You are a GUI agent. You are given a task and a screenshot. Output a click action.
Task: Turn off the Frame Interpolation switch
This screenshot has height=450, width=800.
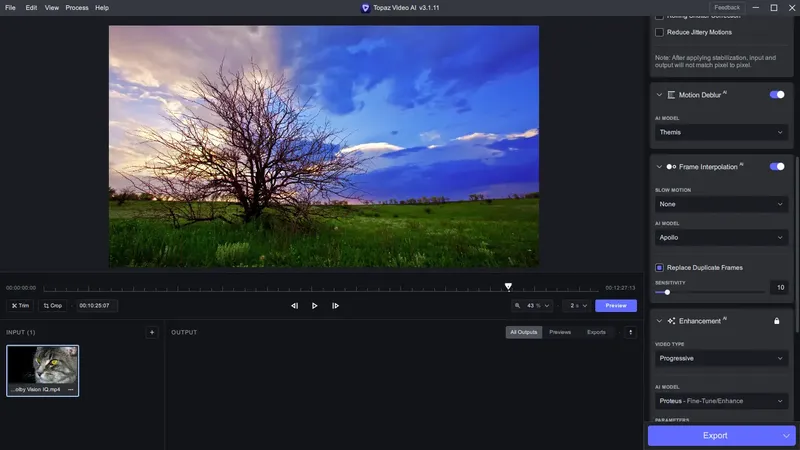tap(777, 166)
